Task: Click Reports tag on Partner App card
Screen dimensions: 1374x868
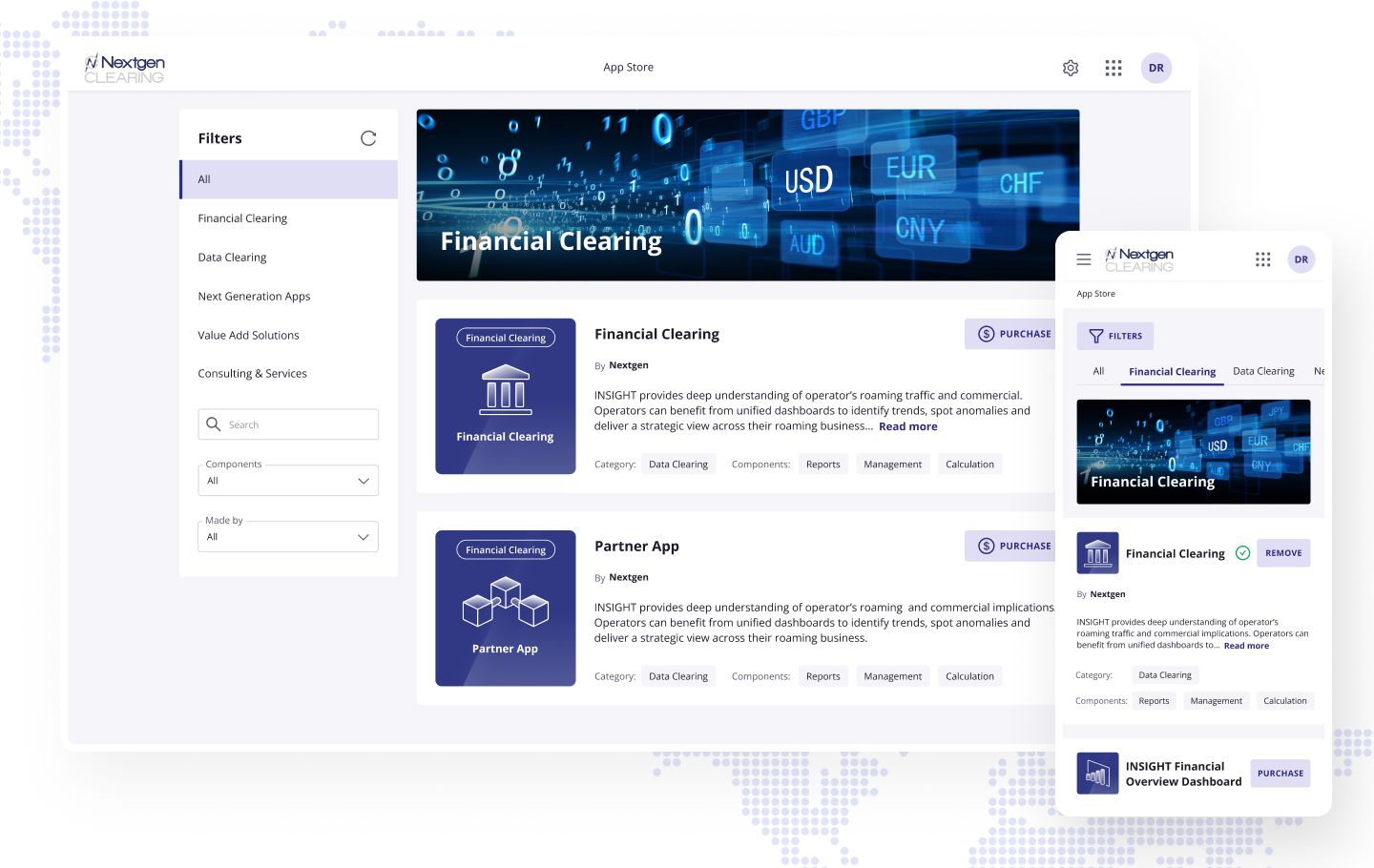Action: click(822, 676)
